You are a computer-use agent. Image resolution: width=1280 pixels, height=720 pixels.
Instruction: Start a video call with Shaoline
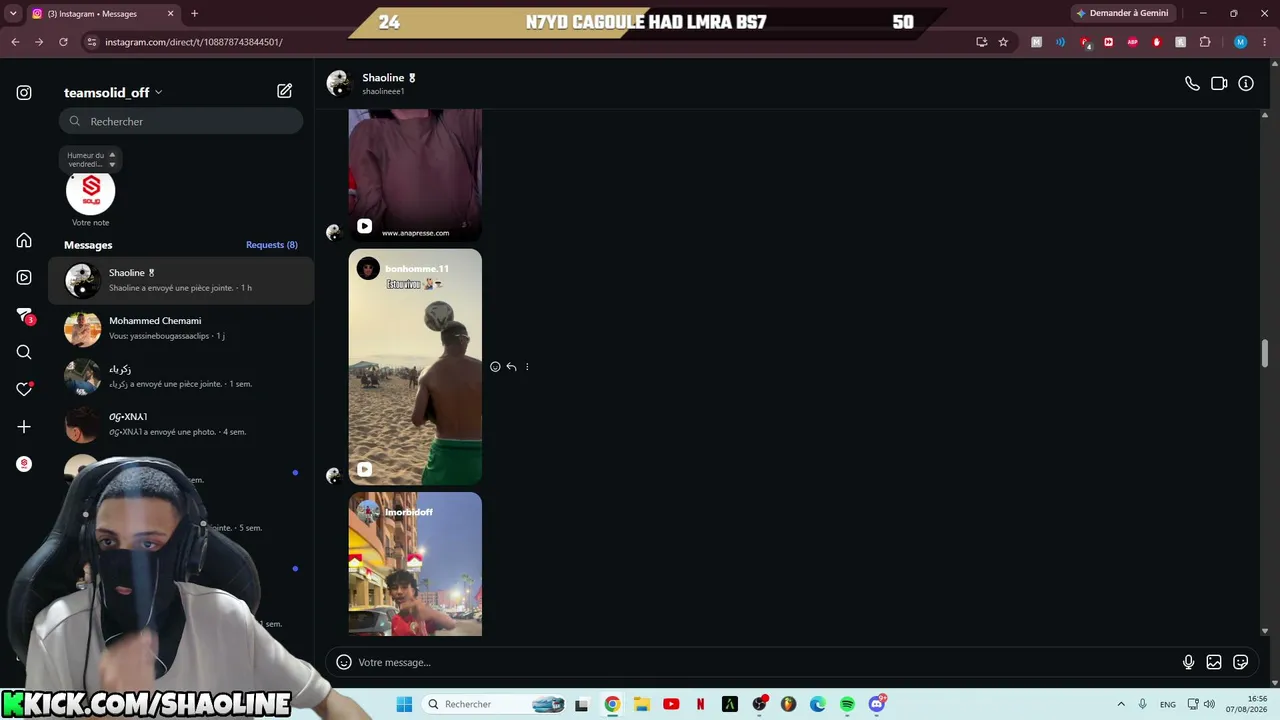coord(1219,84)
